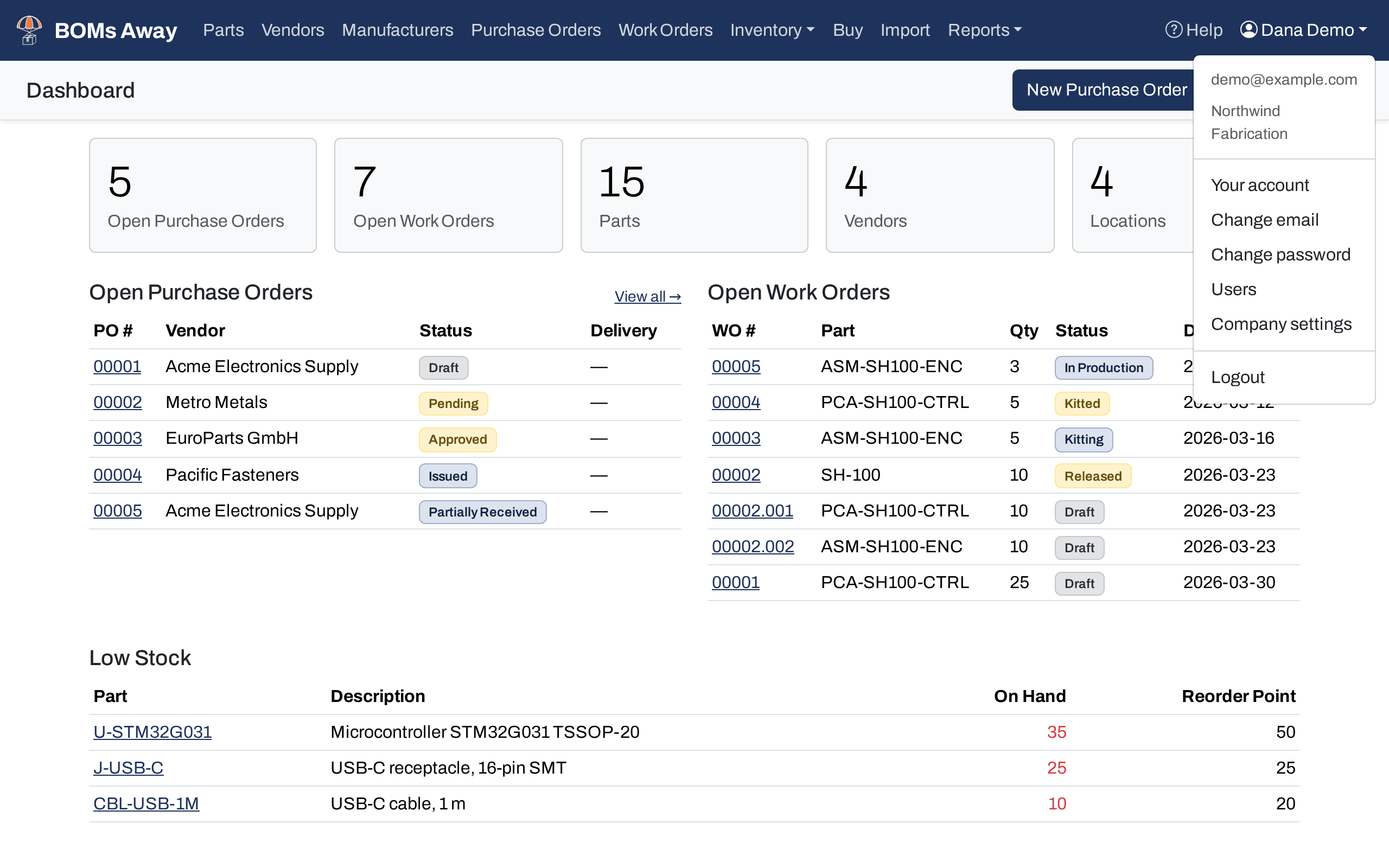Open low stock part CBL-USB-1M

[x=146, y=803]
